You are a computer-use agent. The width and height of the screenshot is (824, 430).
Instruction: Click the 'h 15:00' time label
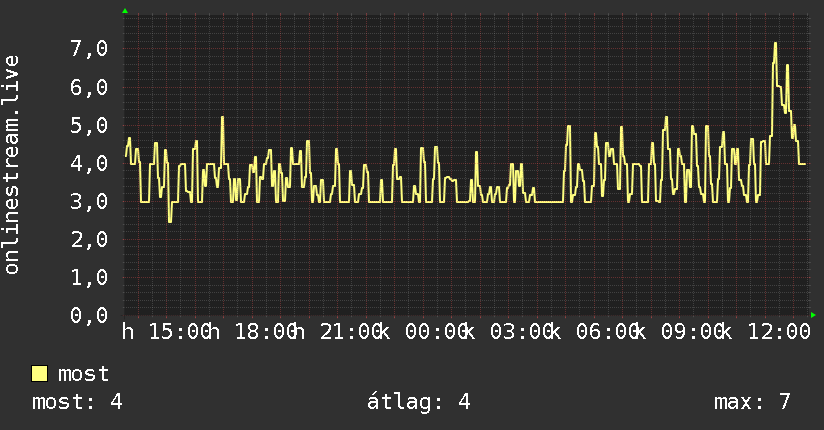[x=166, y=332]
